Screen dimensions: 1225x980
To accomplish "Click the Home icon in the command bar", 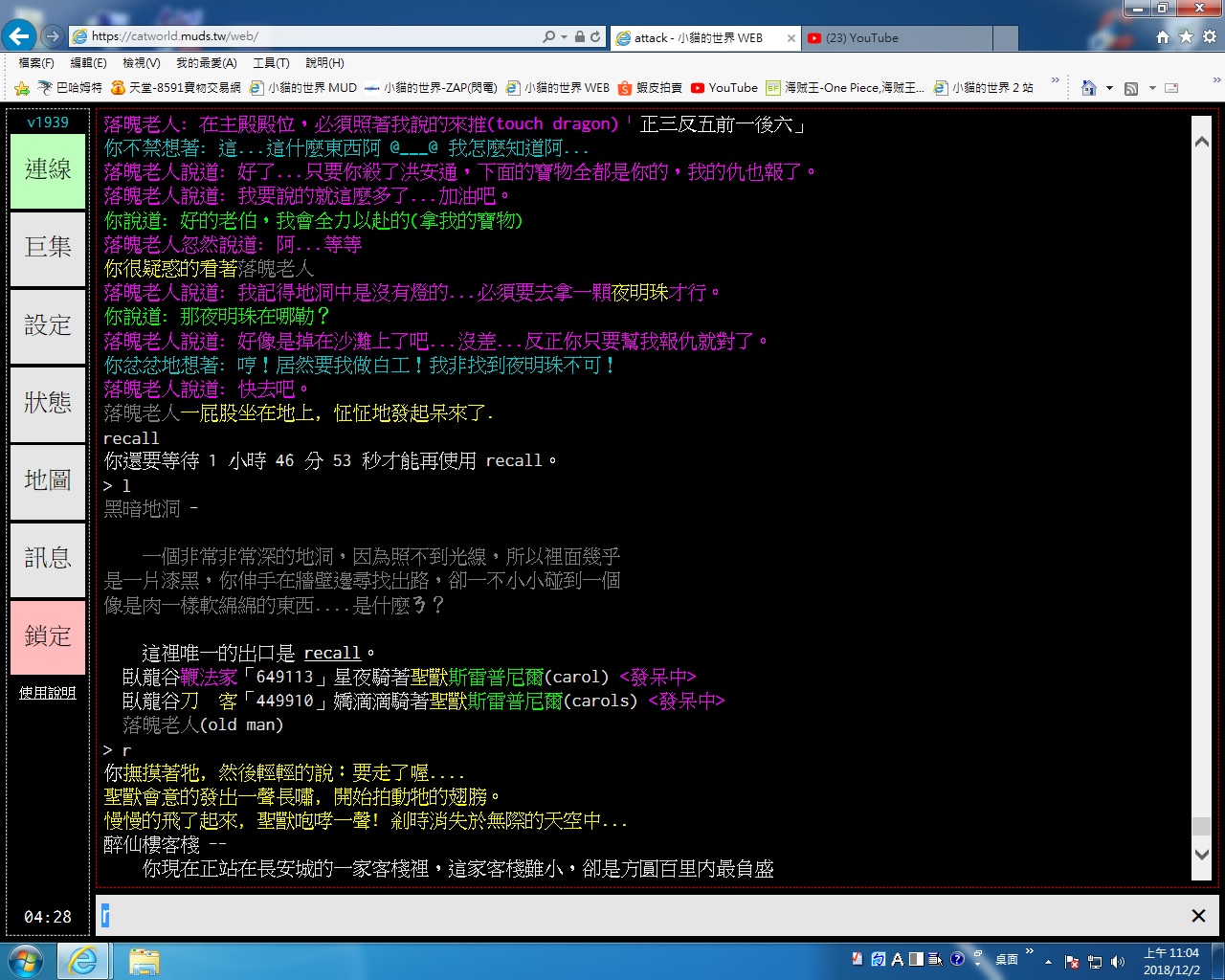I will point(1089,88).
